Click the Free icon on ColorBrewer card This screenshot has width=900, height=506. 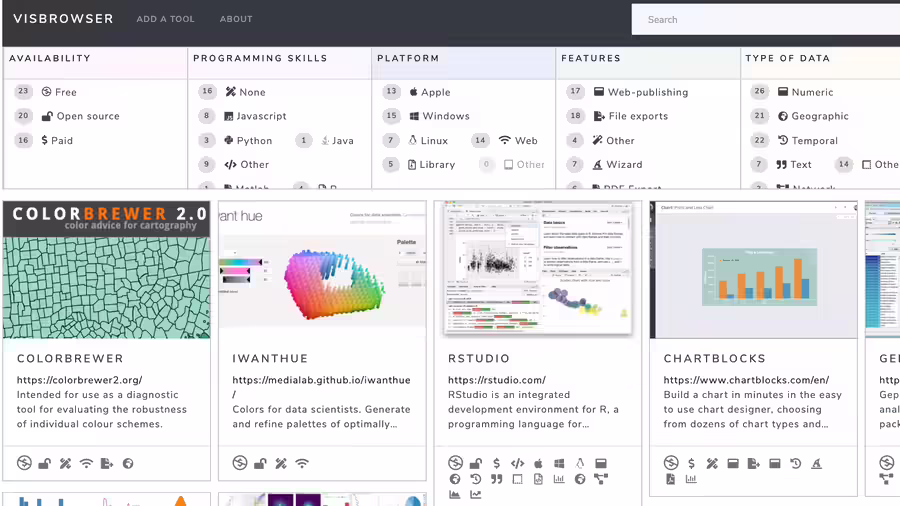[x=24, y=463]
